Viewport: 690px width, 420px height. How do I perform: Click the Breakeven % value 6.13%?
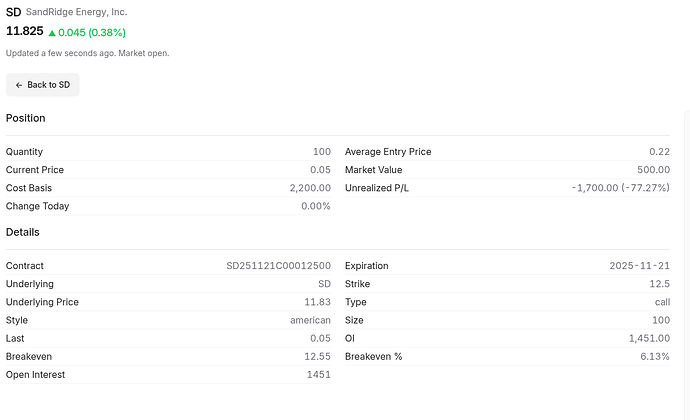[655, 356]
